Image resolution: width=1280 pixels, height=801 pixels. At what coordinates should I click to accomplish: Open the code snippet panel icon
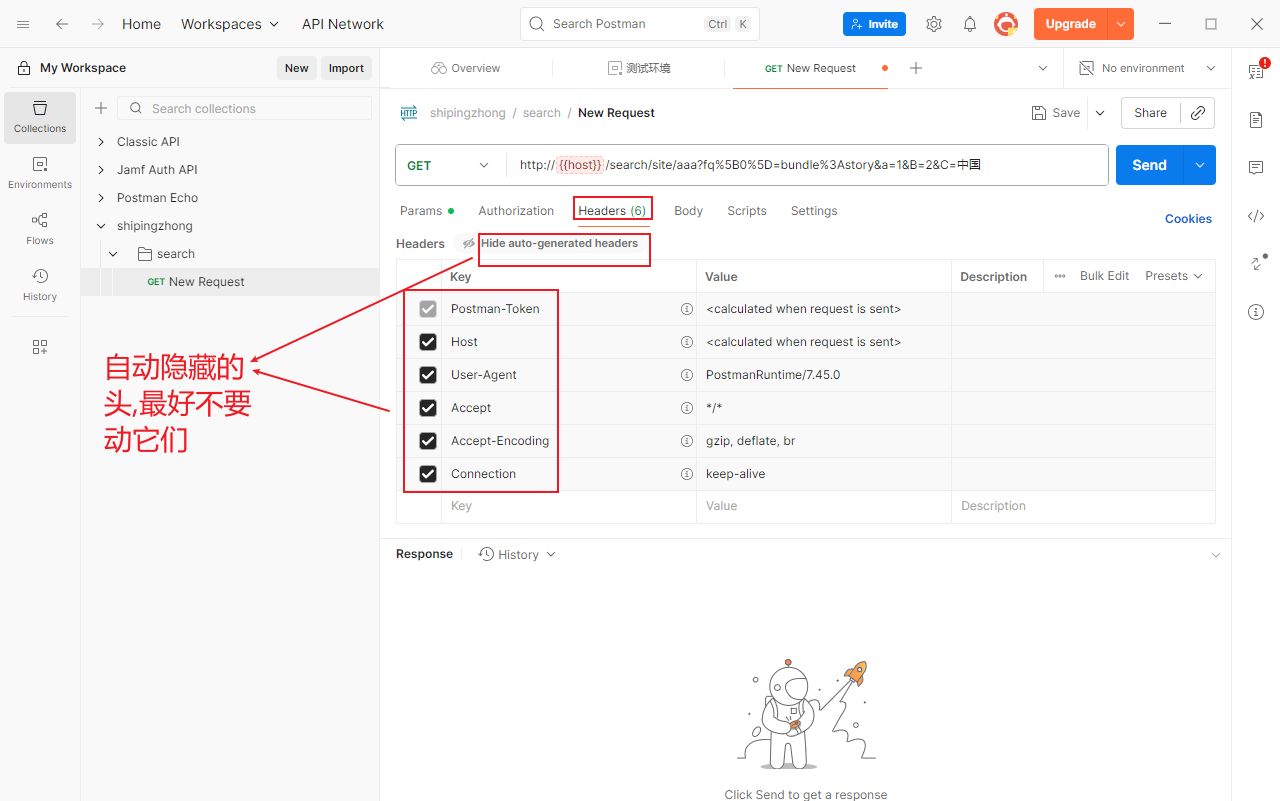[1256, 216]
